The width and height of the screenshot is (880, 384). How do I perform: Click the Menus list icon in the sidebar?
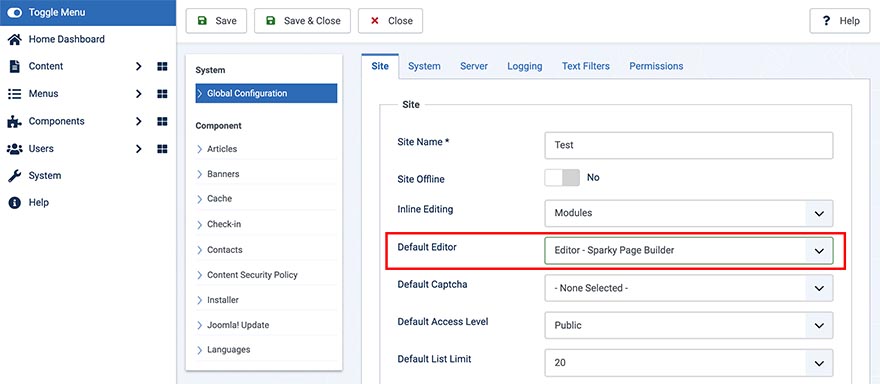pyautogui.click(x=15, y=94)
